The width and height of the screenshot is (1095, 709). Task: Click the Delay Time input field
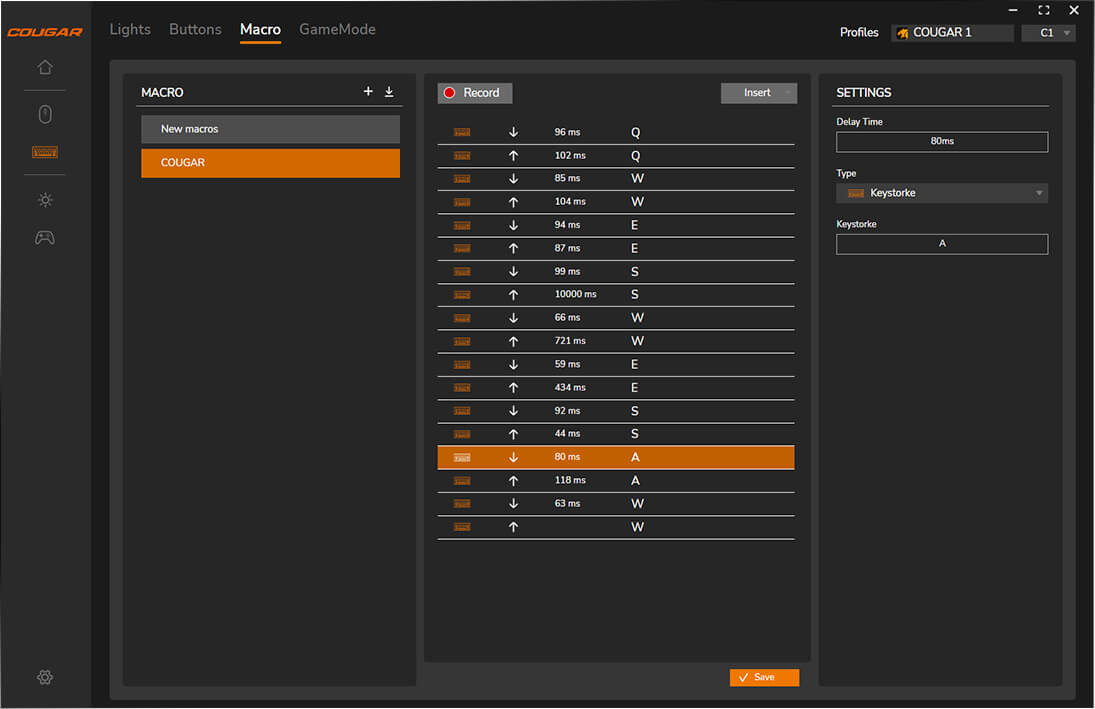coord(942,142)
